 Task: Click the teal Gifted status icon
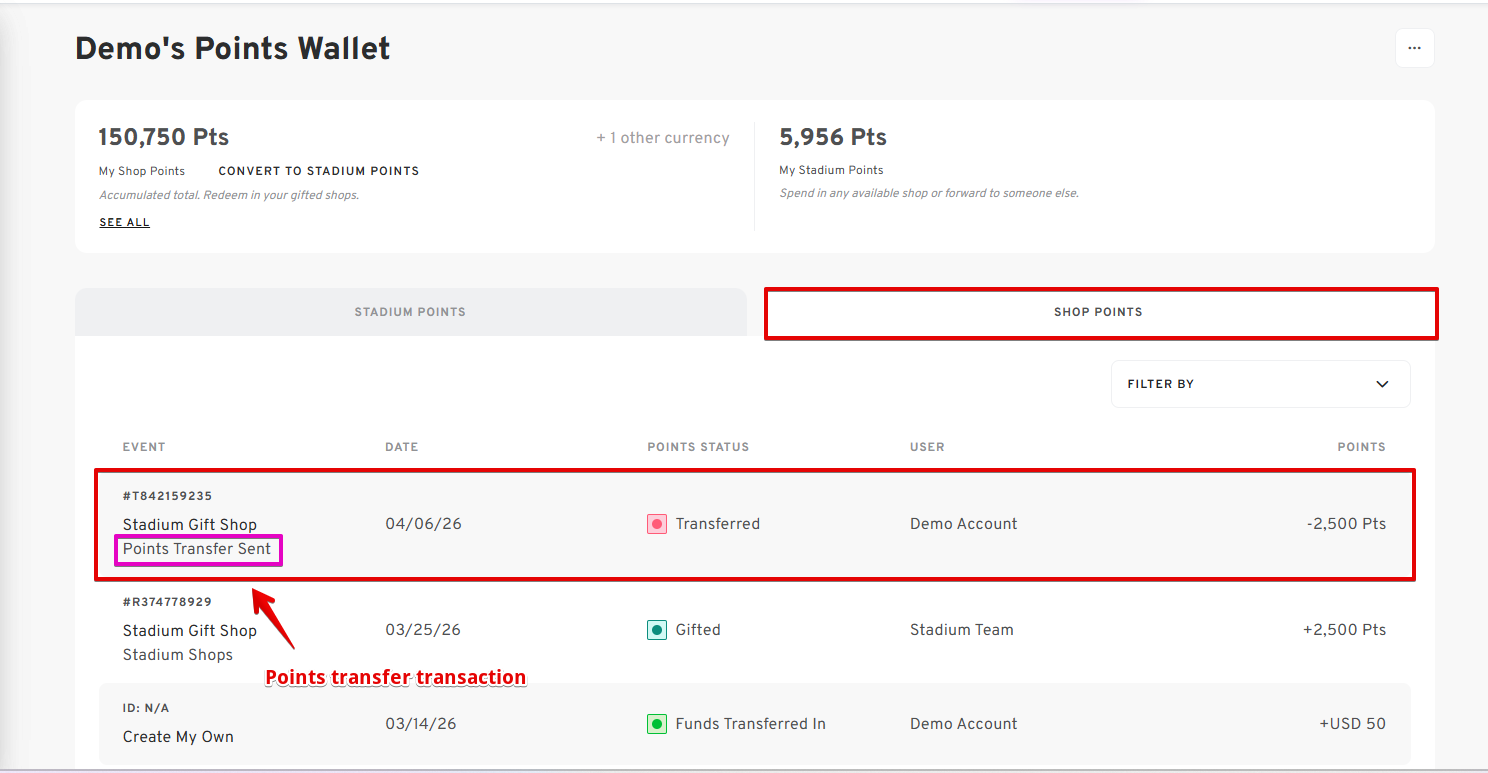point(657,630)
